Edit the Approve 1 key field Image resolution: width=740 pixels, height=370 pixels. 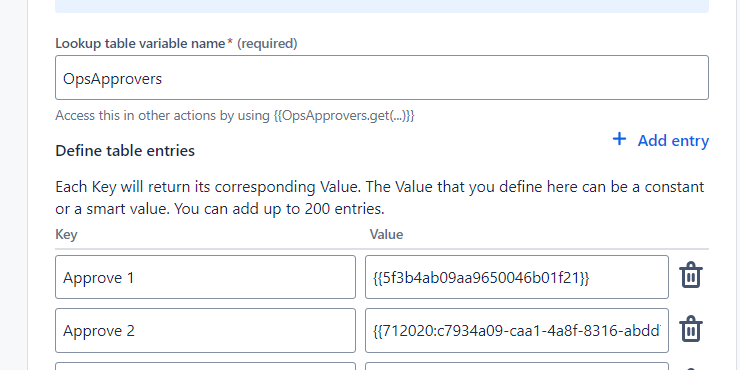pos(205,277)
